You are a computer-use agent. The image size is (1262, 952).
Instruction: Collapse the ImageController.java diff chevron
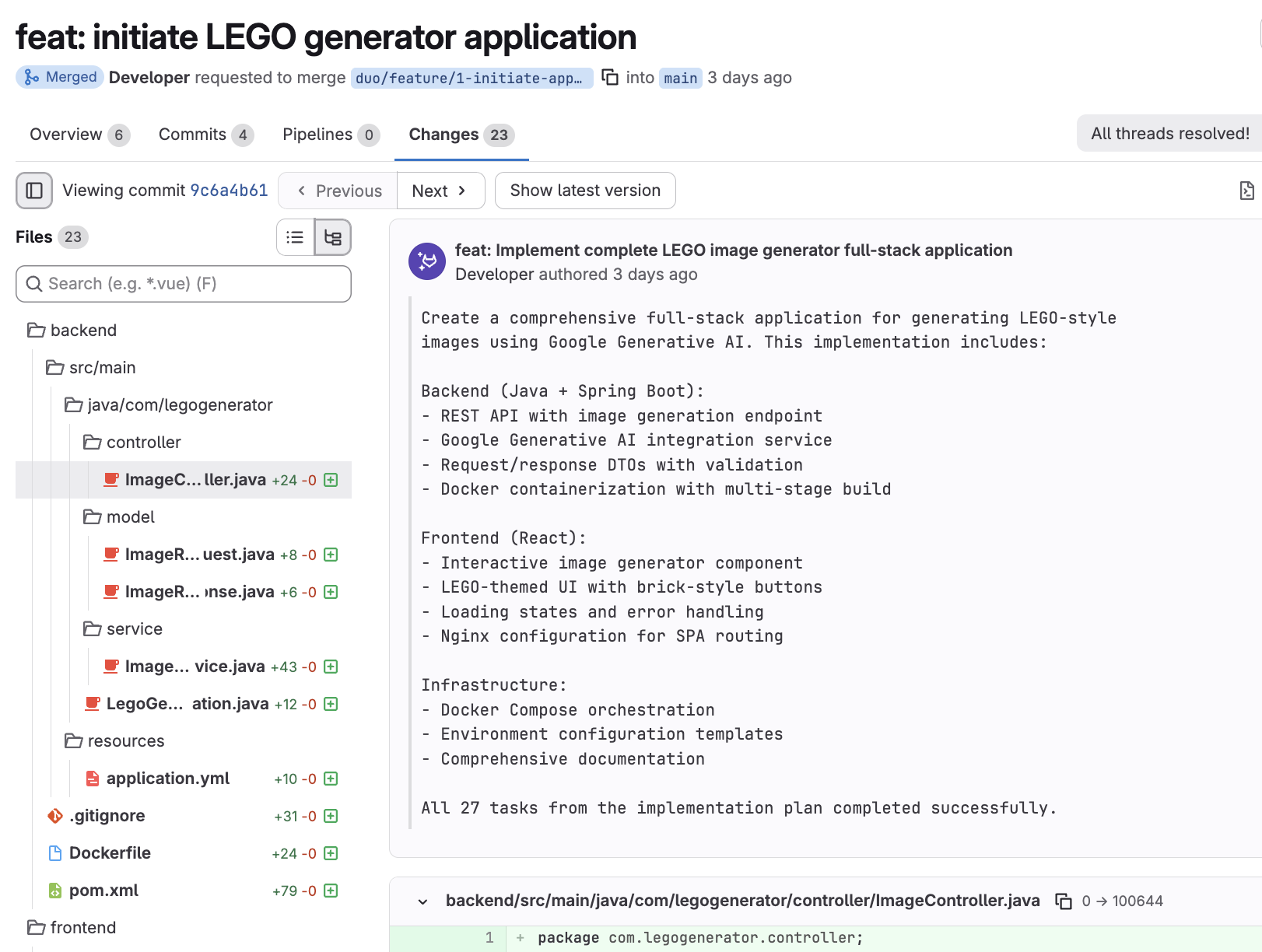[x=422, y=901]
